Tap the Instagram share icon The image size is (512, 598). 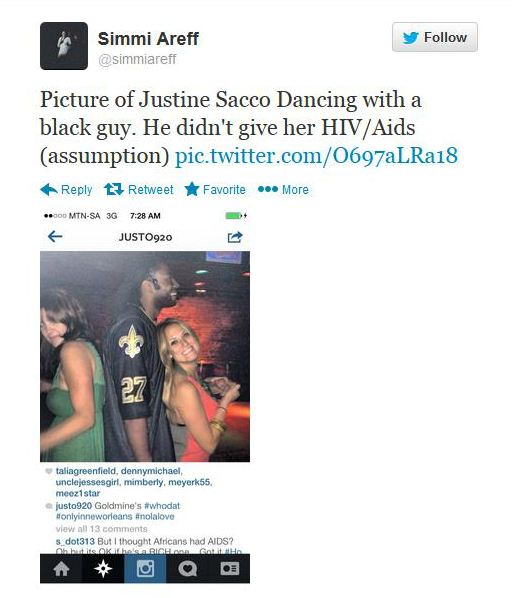point(235,237)
